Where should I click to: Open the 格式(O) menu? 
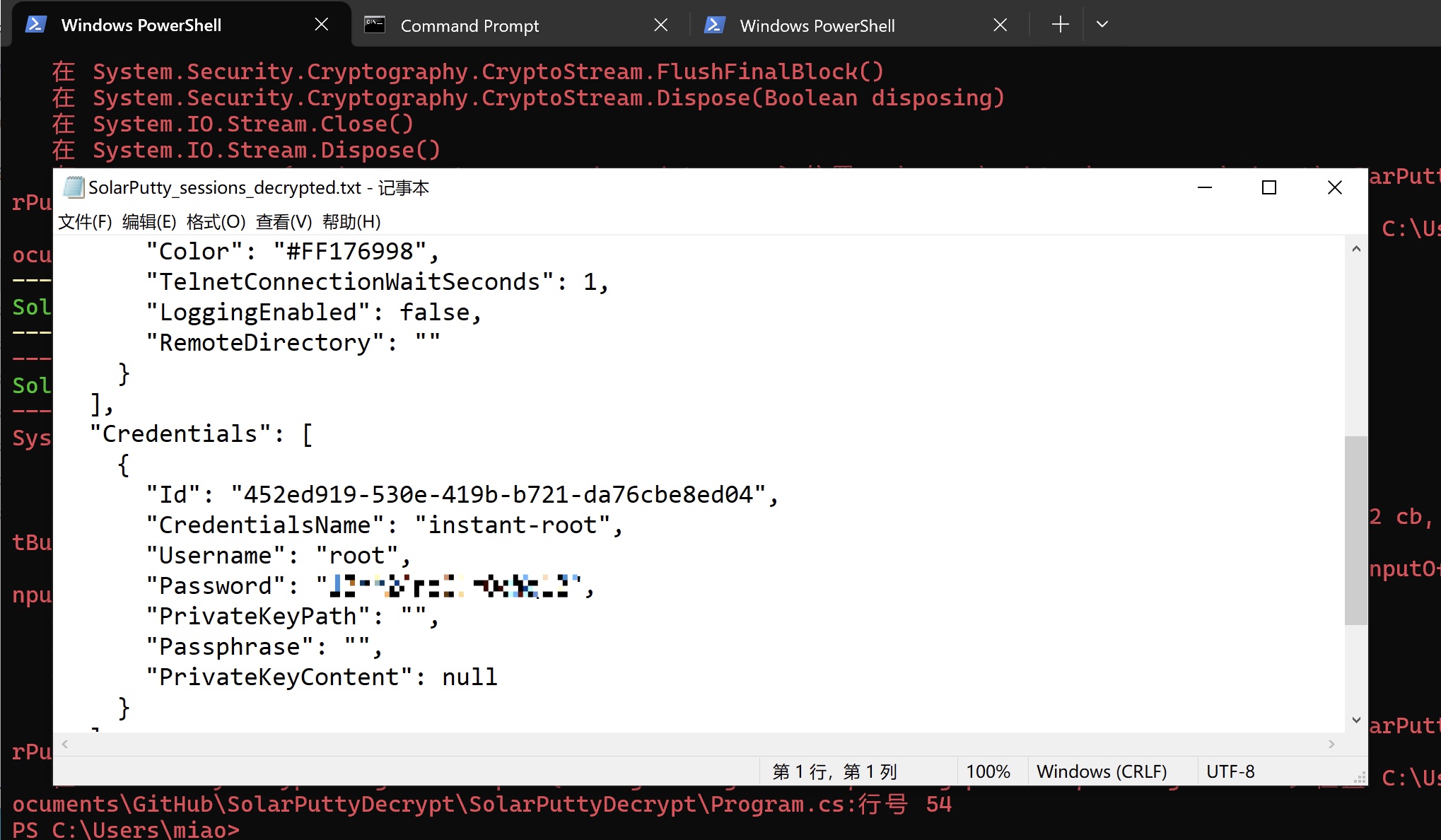coord(216,222)
